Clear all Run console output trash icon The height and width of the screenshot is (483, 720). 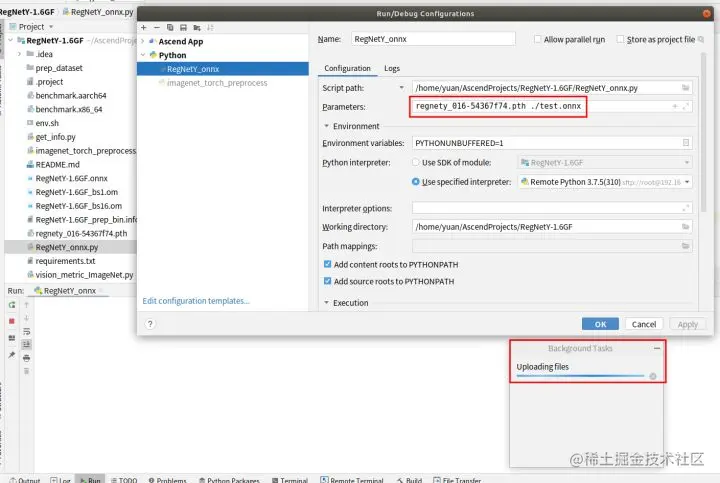coord(27,371)
